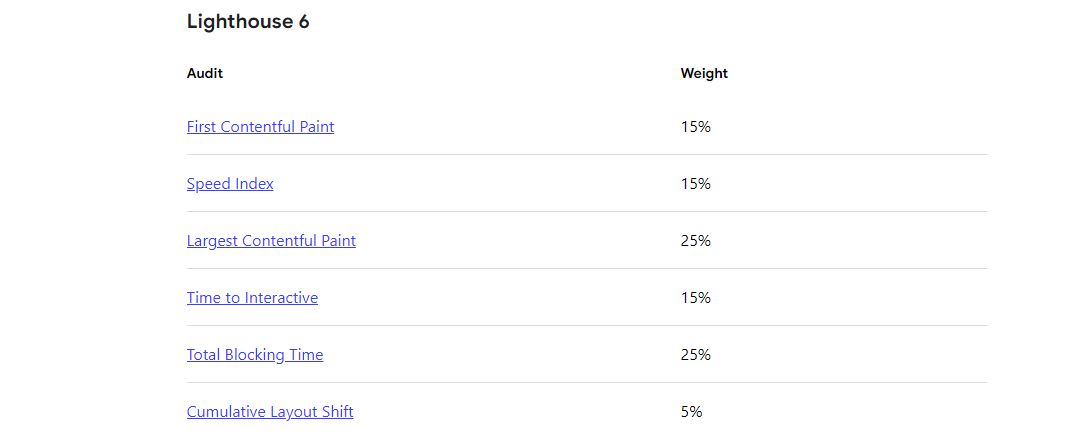Image resolution: width=1087 pixels, height=448 pixels.
Task: Select the 15% weight for First Contentful Paint
Action: pyautogui.click(x=696, y=127)
